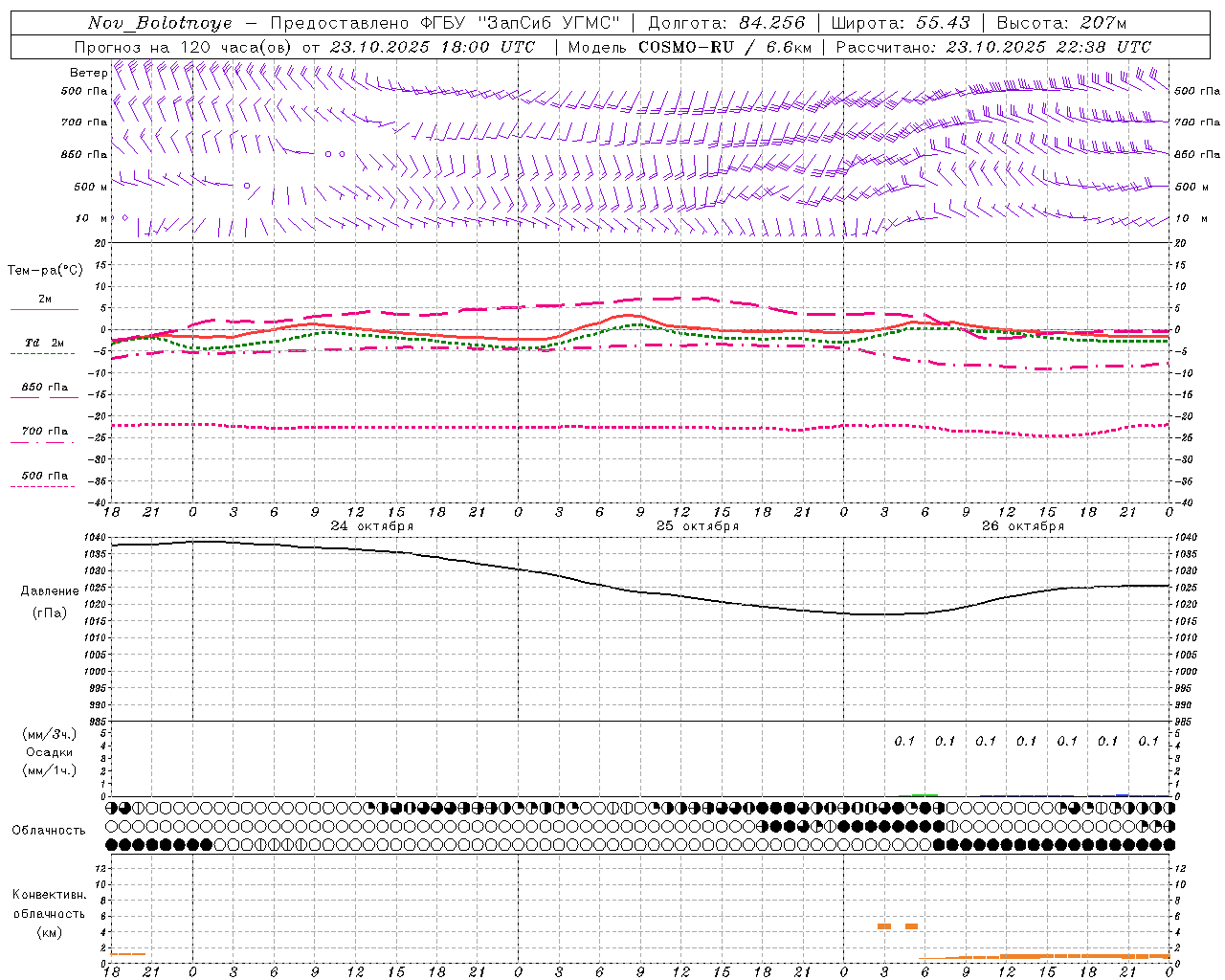Screen dimensions: 1225x980
Task: Click the 850 гПа temperature legend line sample
Action: click(44, 396)
